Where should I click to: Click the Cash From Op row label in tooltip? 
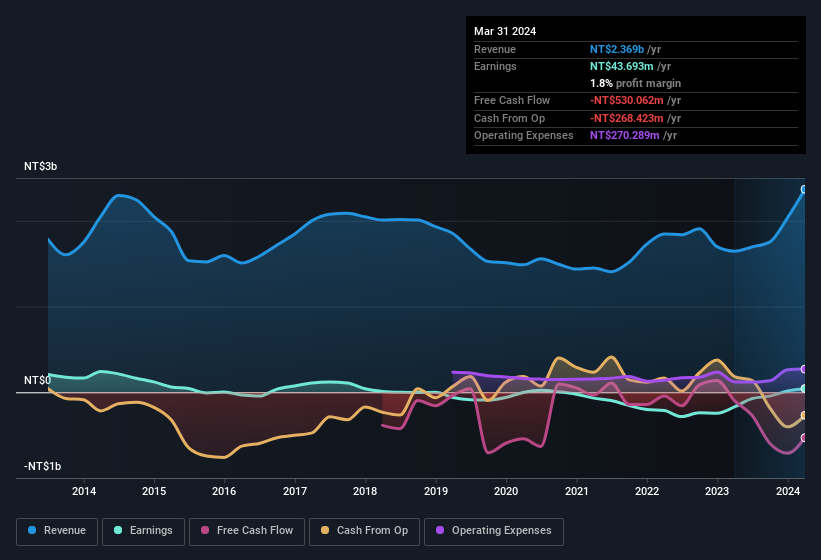(509, 118)
